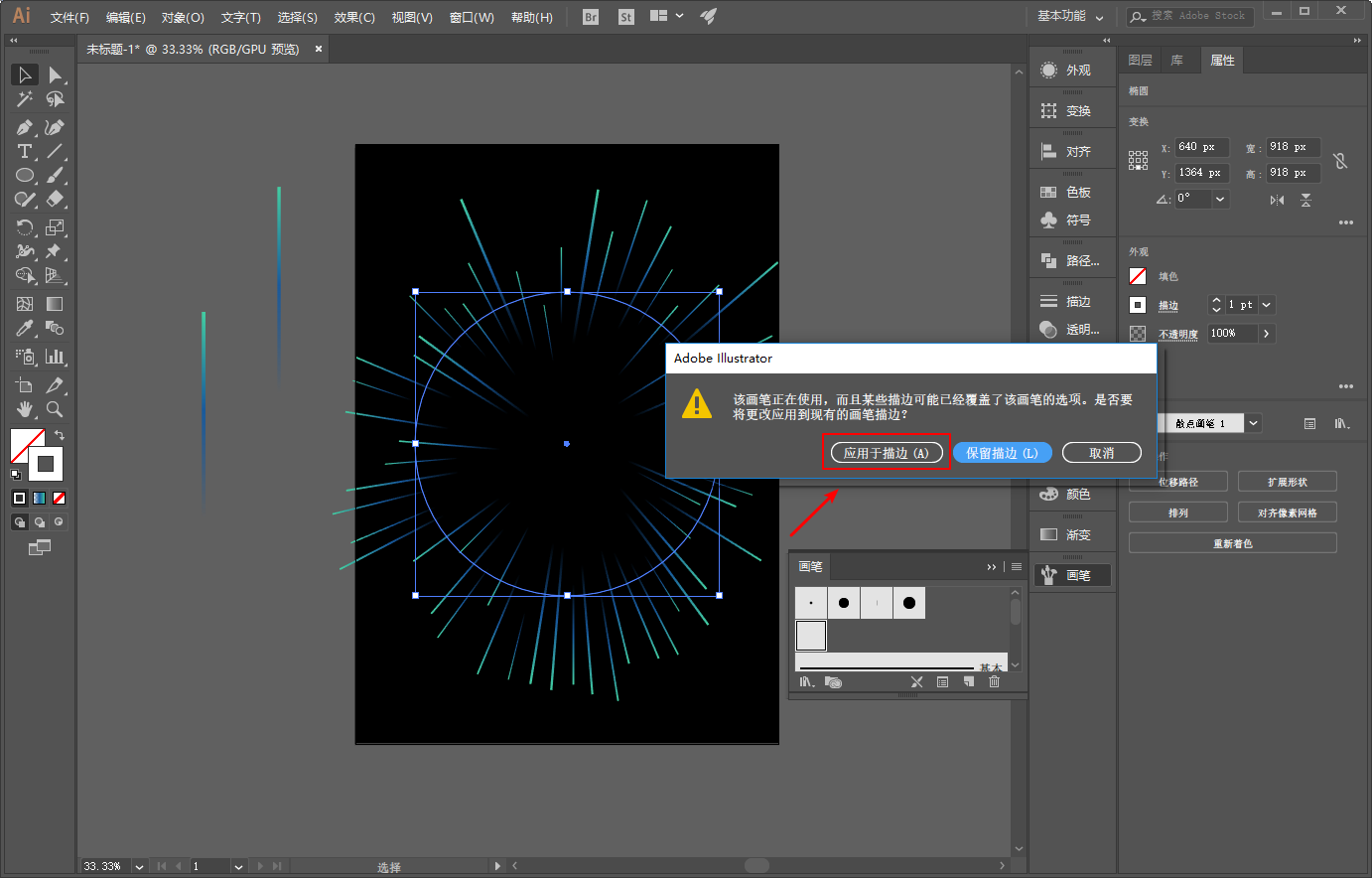Open the Brushes panel icon in dock
This screenshot has width=1372, height=878.
(1072, 575)
